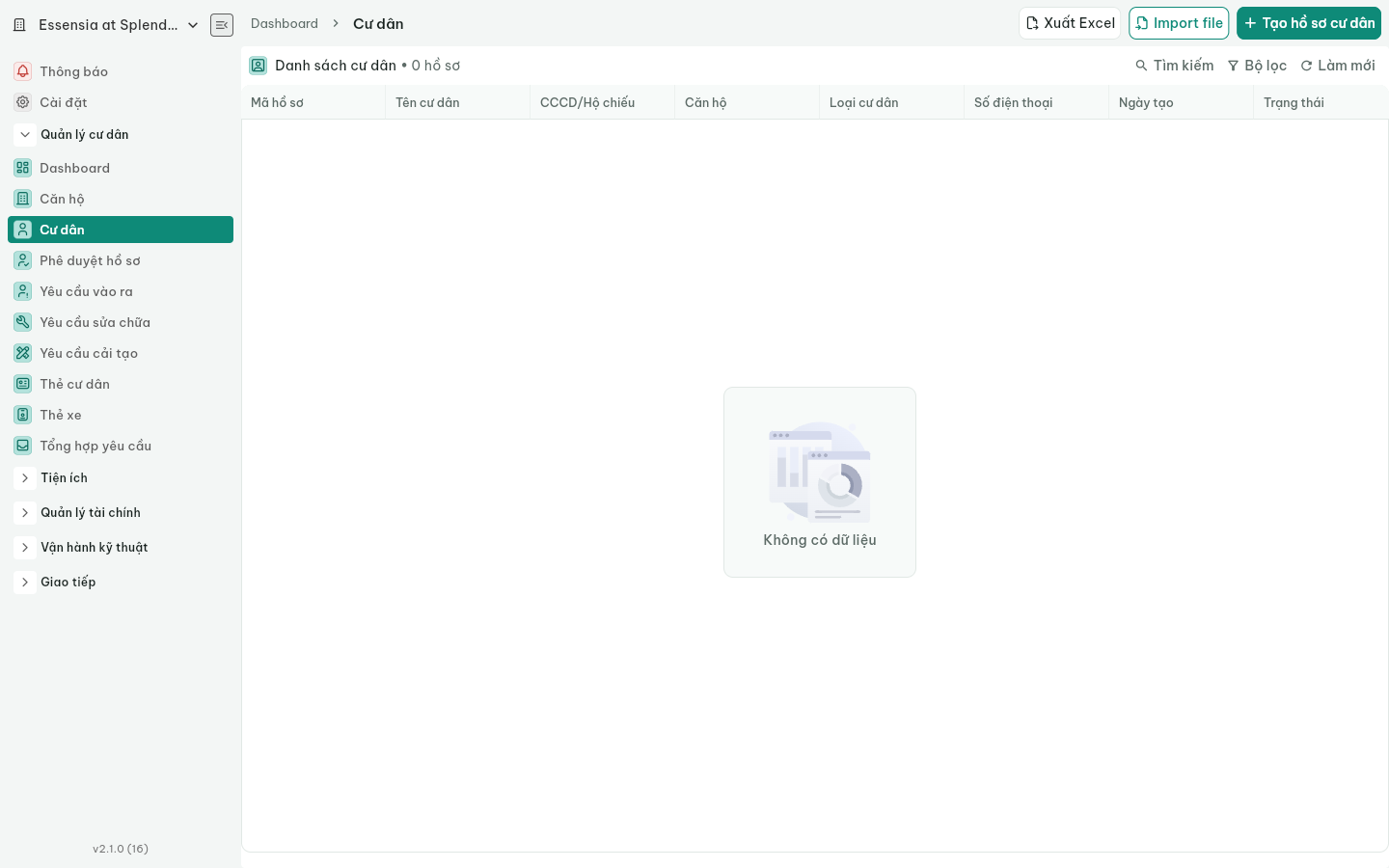Click the Phê duyệt hồ sơ icon
1389x868 pixels.
pos(23,260)
